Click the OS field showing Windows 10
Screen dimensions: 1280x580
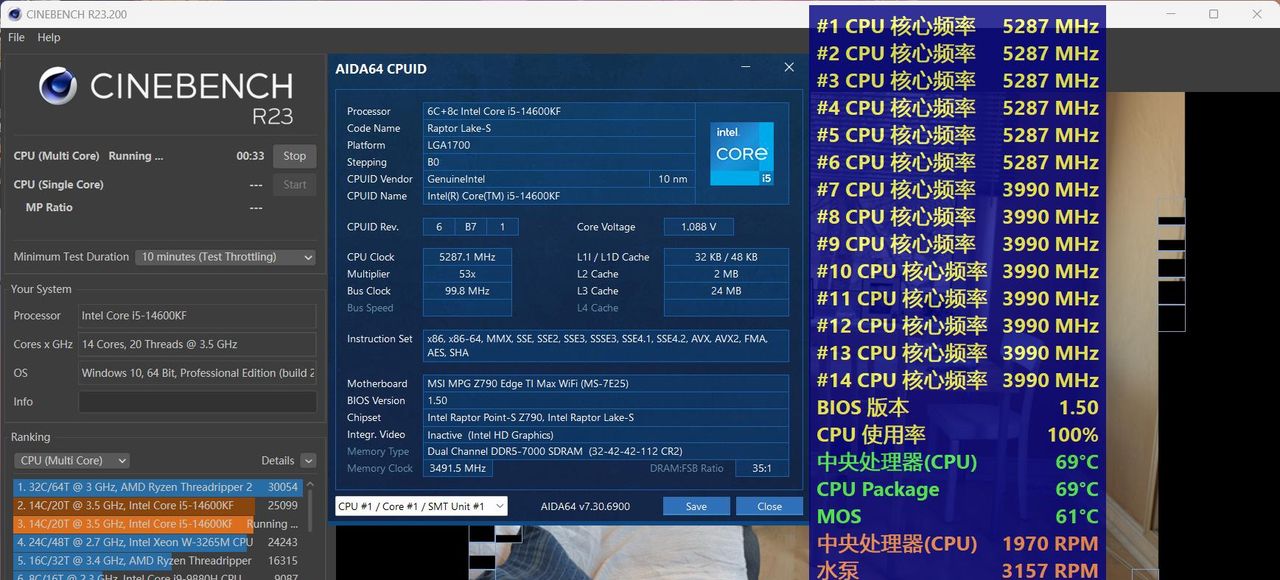point(197,373)
